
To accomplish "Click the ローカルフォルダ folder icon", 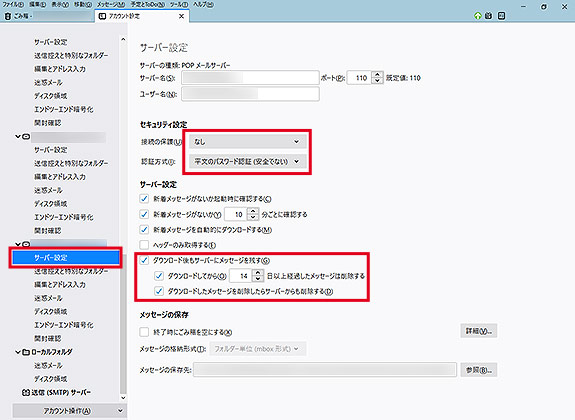I will pyautogui.click(x=26, y=352).
